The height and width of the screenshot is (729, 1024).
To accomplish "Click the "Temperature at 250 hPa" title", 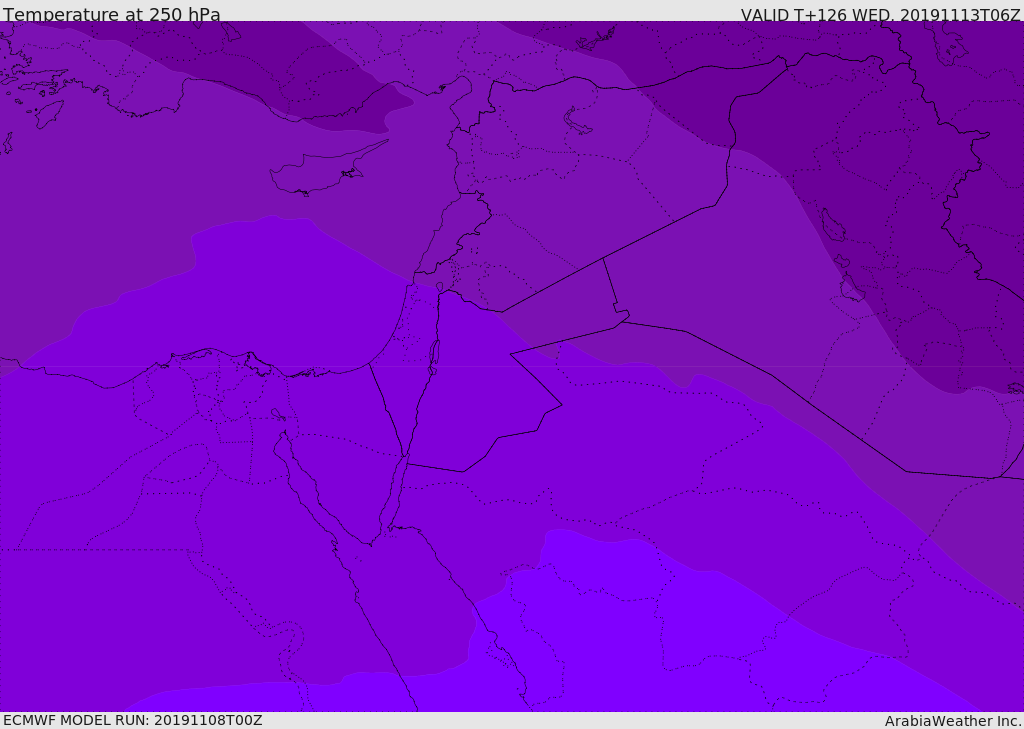I will 111,14.
